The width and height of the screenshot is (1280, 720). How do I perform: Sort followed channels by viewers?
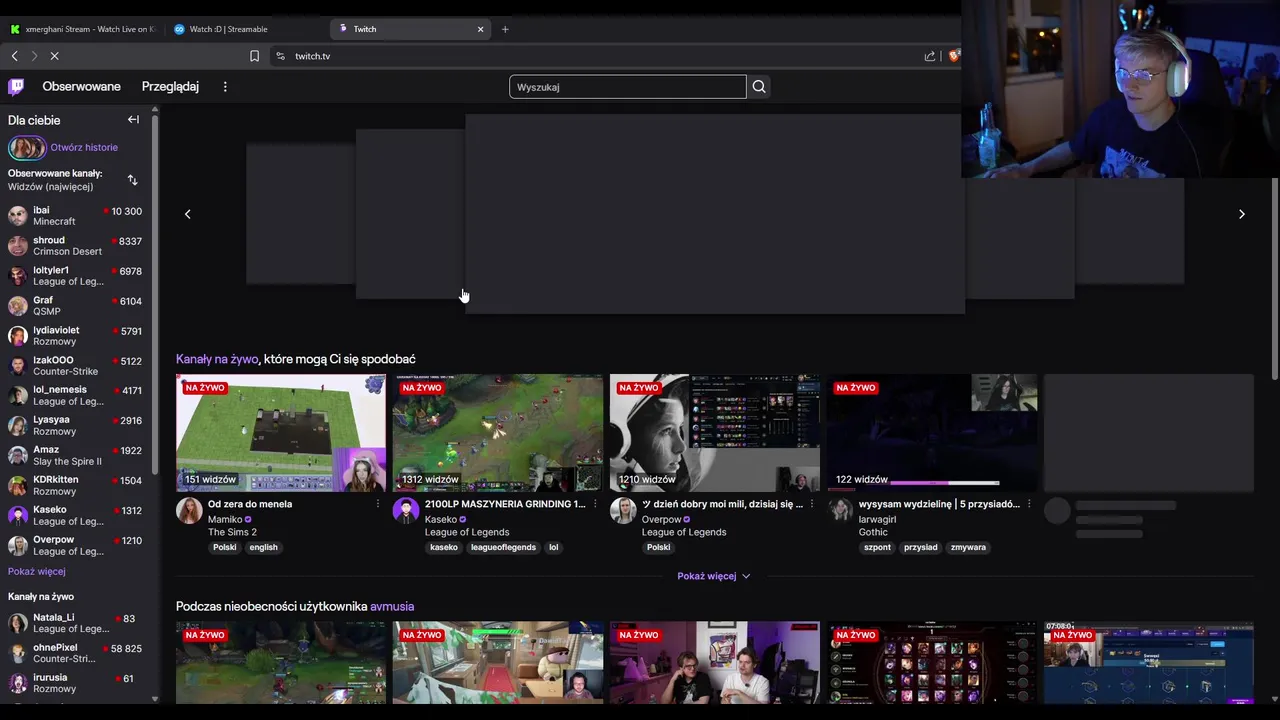coord(132,180)
